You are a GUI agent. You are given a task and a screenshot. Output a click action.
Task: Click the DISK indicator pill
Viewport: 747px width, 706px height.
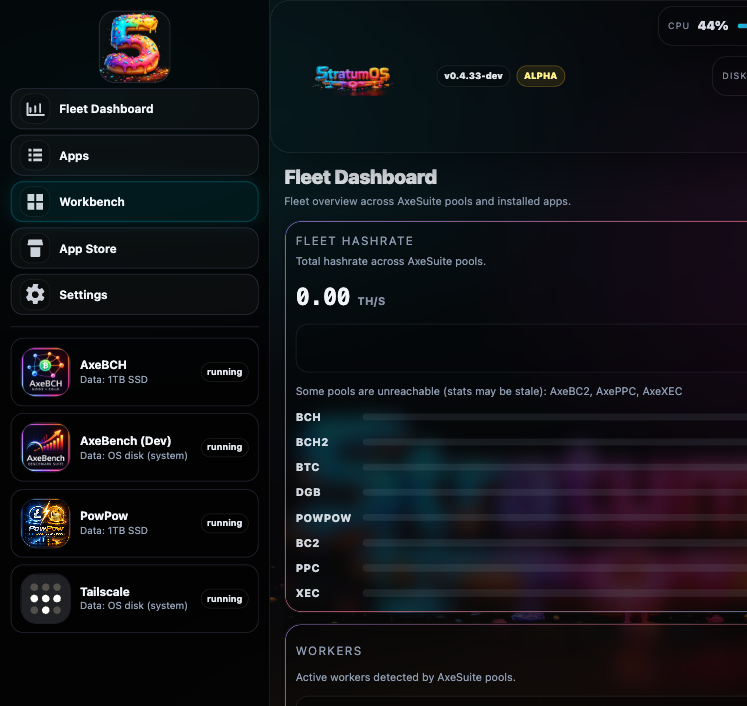click(730, 76)
